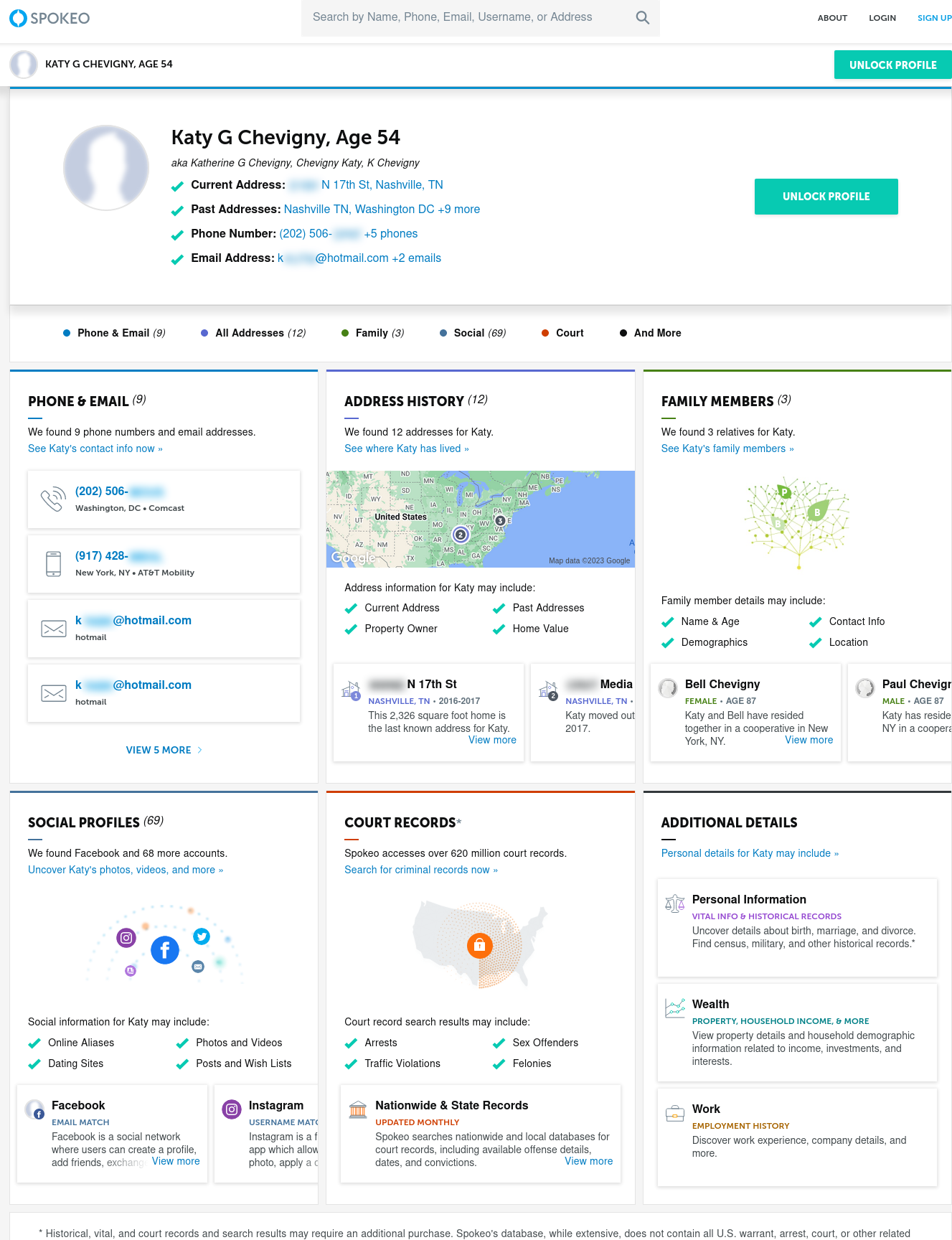Expand View 5 More contacts
Screen dimensions: 952x1240
[164, 750]
